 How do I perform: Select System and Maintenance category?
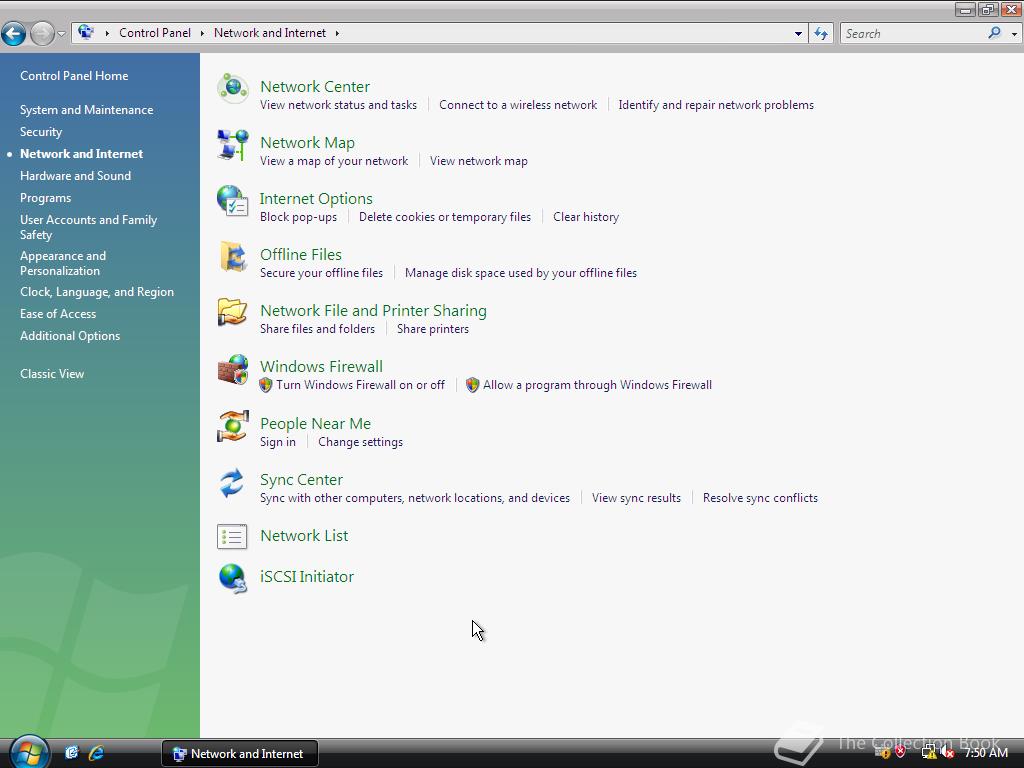coord(87,110)
